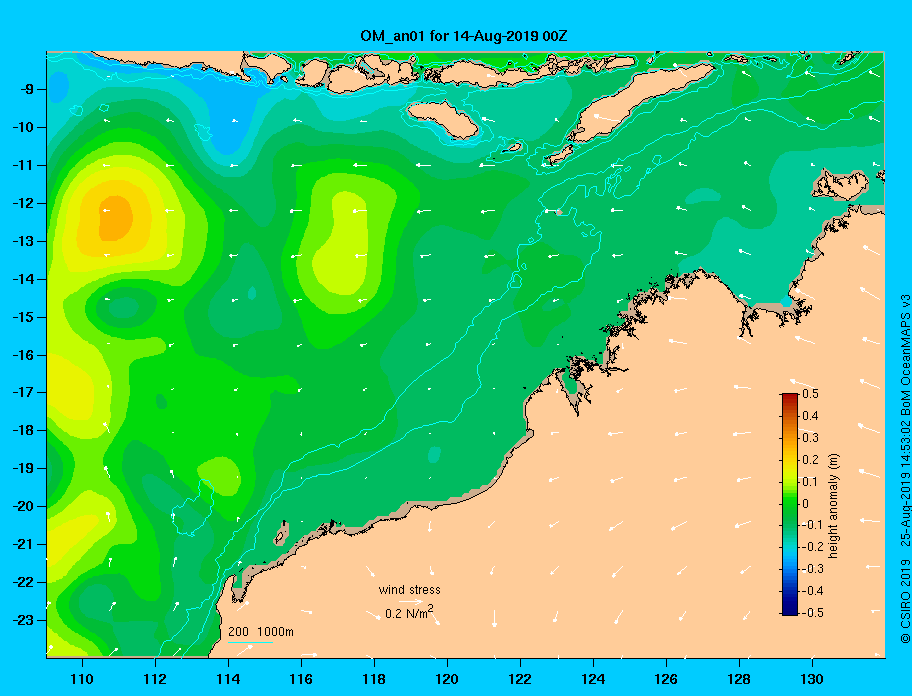912x696 pixels.
Task: Click the latitude label '-15'
Action: [x=23, y=317]
